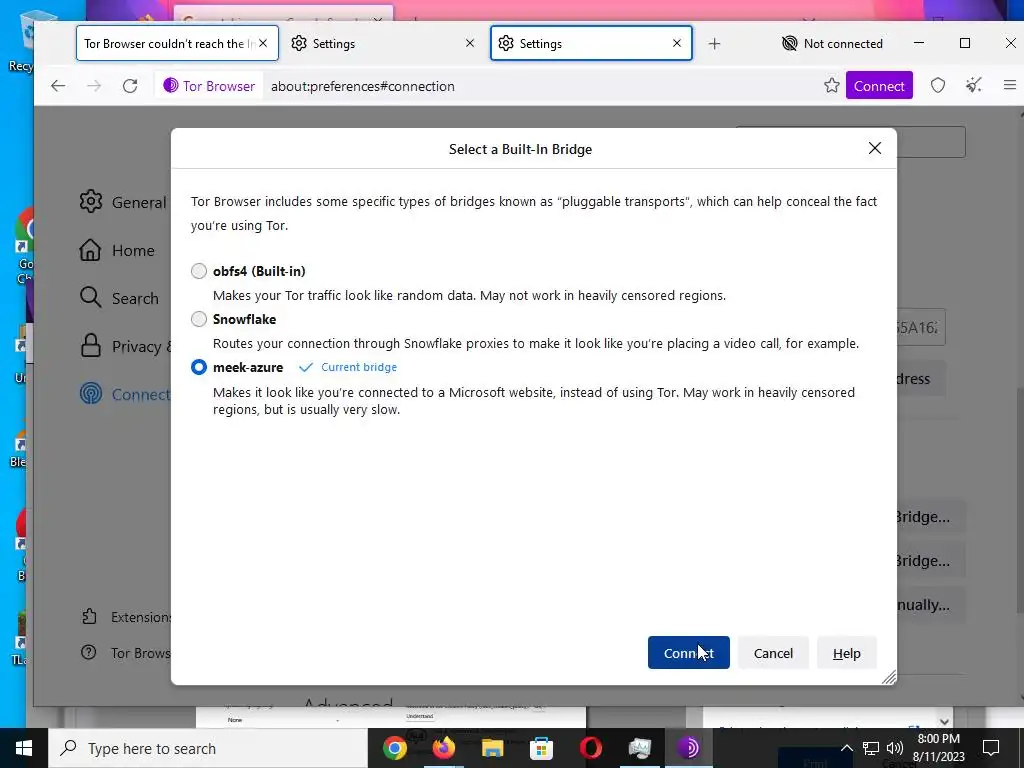Click the blue Connect button in dialog
Image resolution: width=1024 pixels, height=768 pixels.
click(688, 652)
